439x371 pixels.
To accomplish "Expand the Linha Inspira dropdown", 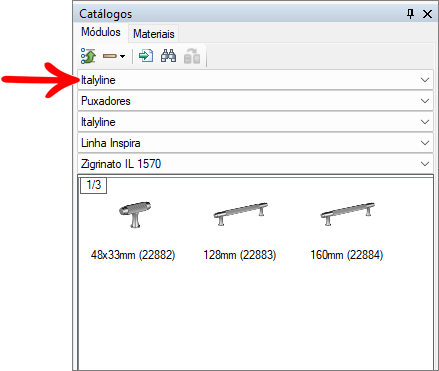I will click(x=255, y=143).
